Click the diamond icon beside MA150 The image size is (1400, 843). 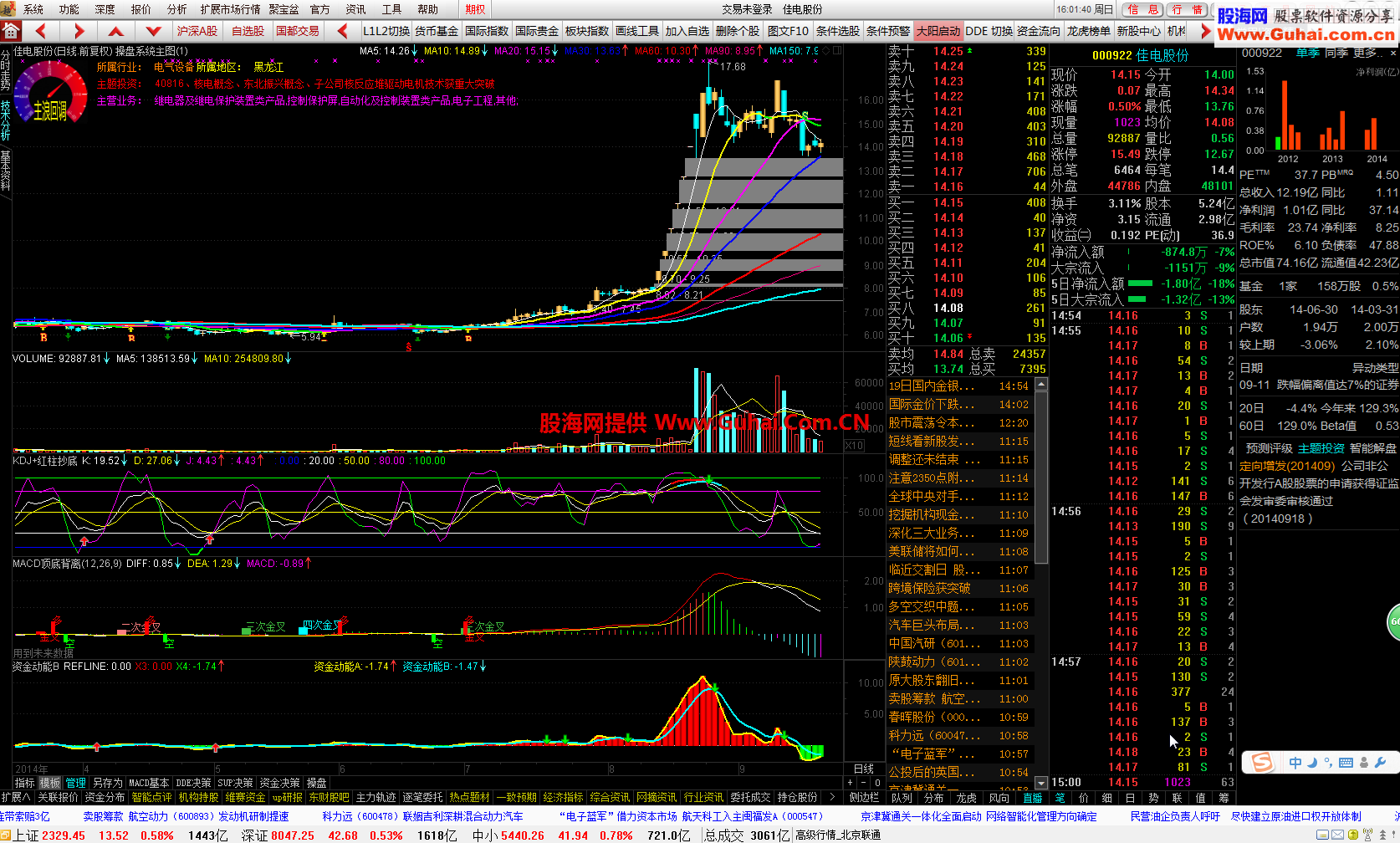tap(826, 51)
